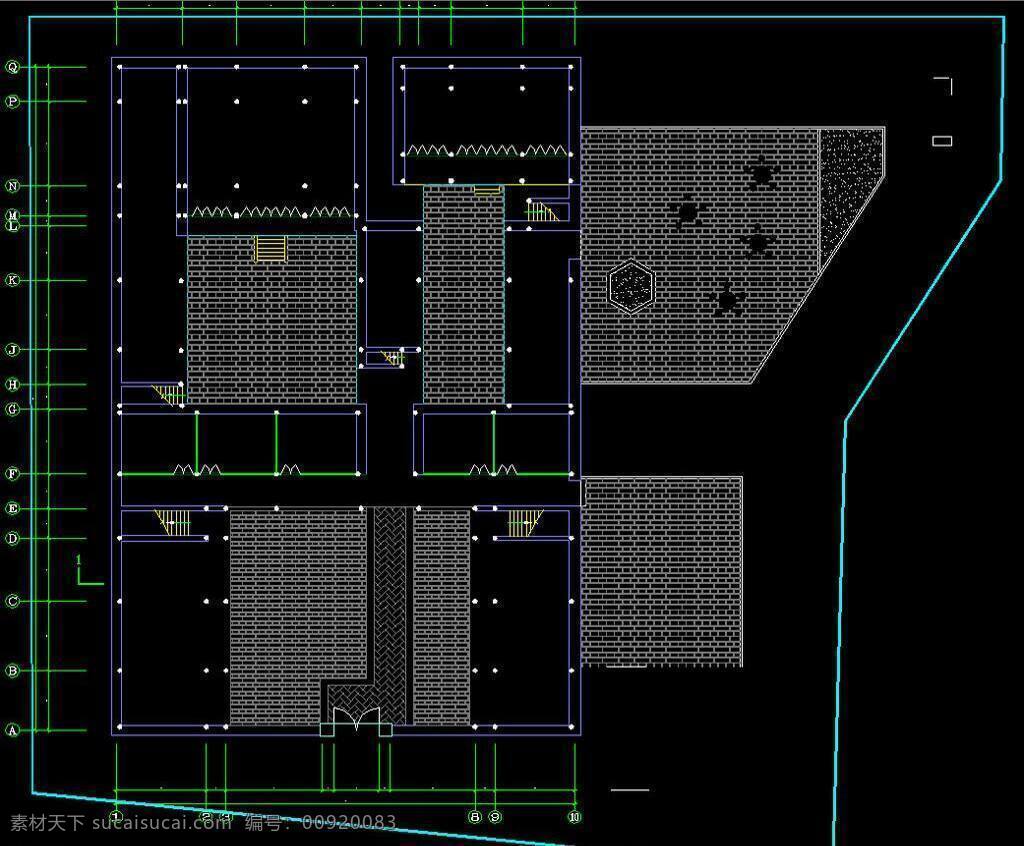The height and width of the screenshot is (846, 1024).
Task: Click column grid bubble 9
Action: pos(495,817)
